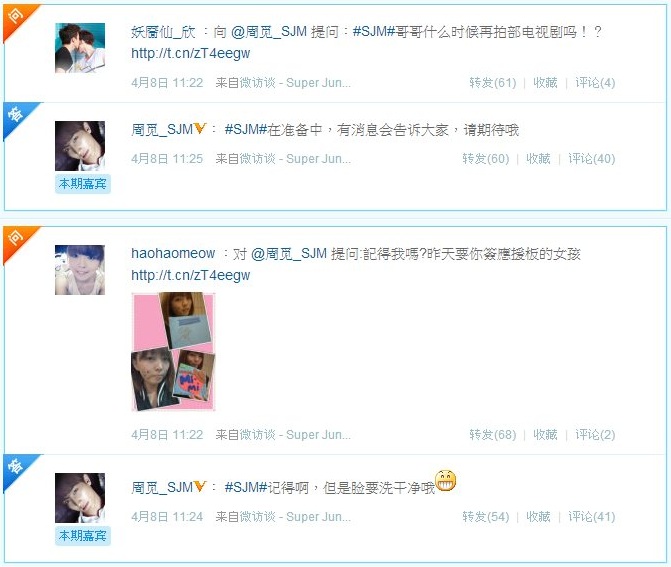Open 妖屠仙_欣's profile avatar
Screen dimensions: 671x567
(80, 48)
